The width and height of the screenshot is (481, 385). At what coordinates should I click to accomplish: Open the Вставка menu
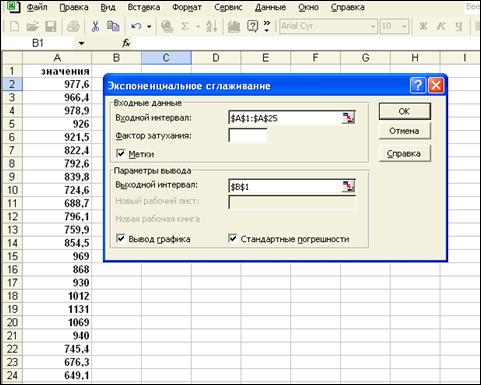pos(144,7)
